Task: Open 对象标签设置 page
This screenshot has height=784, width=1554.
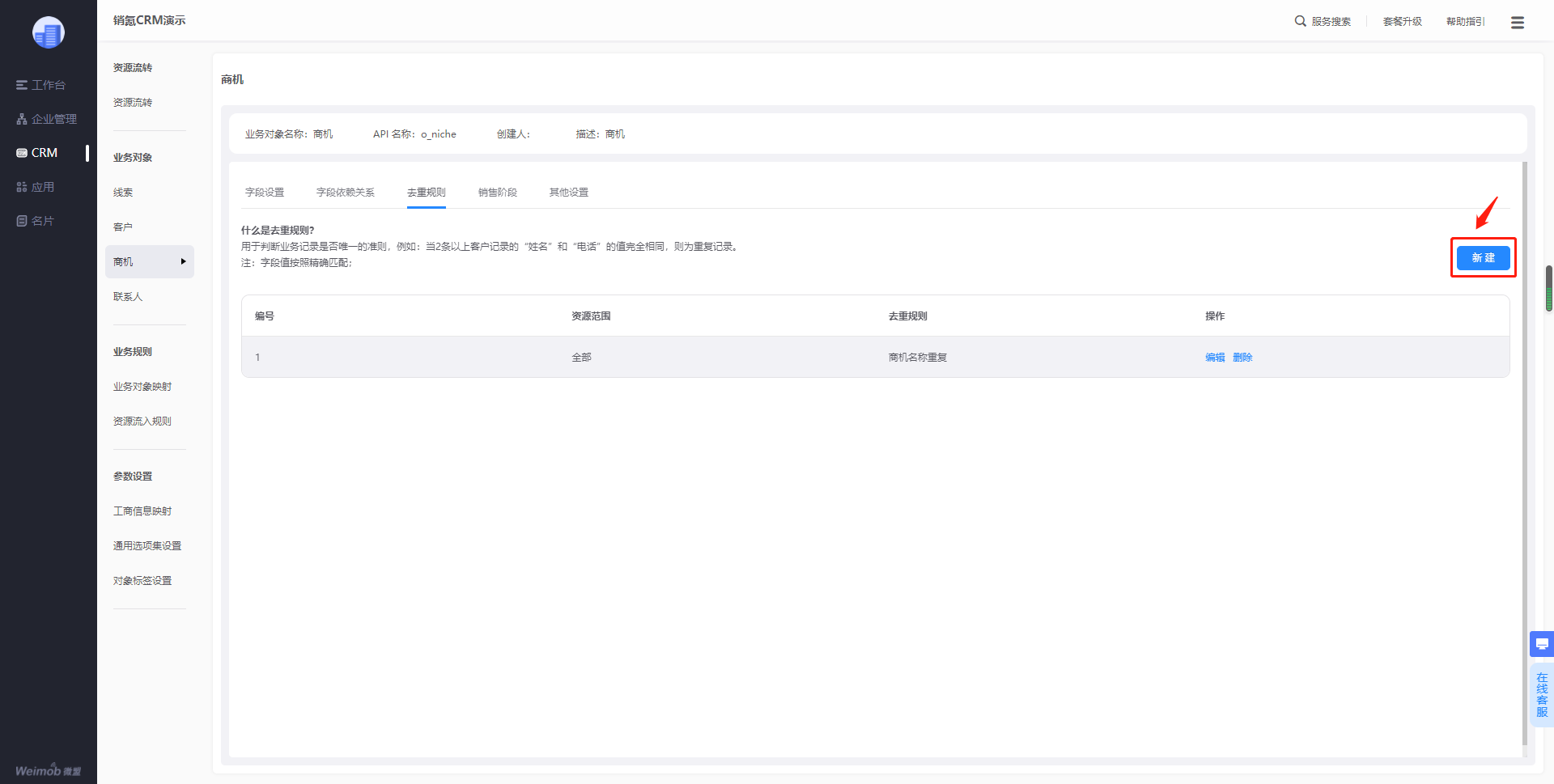Action: [142, 581]
